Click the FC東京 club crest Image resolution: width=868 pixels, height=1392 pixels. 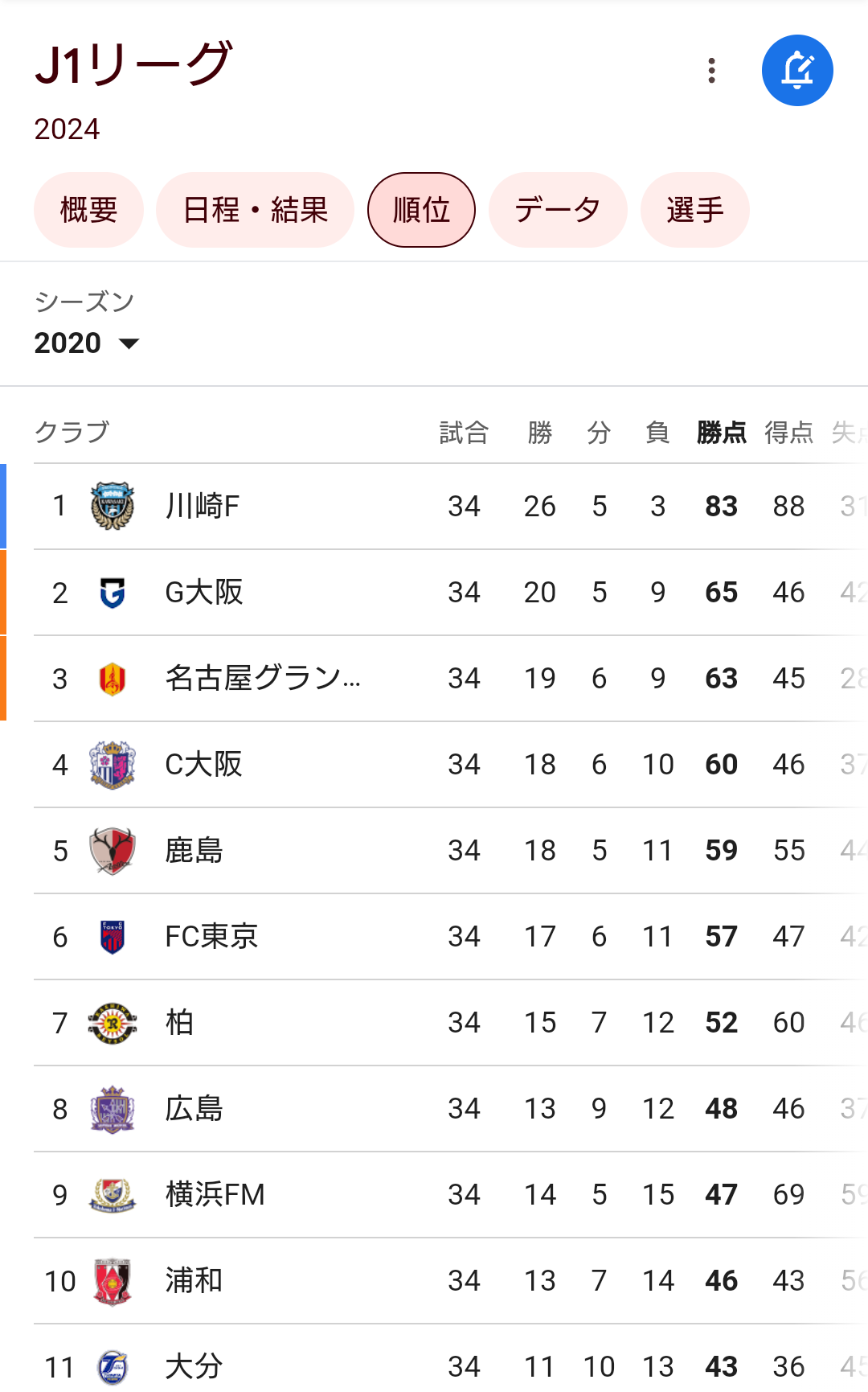point(113,937)
